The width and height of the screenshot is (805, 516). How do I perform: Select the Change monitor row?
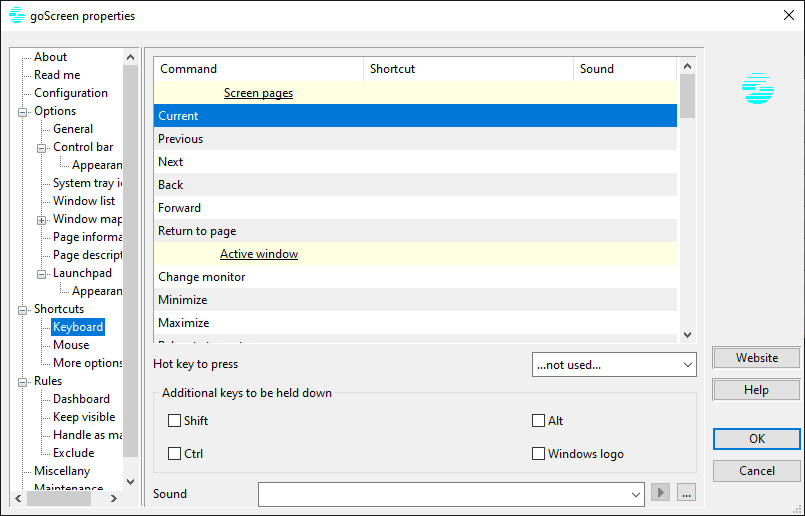415,277
